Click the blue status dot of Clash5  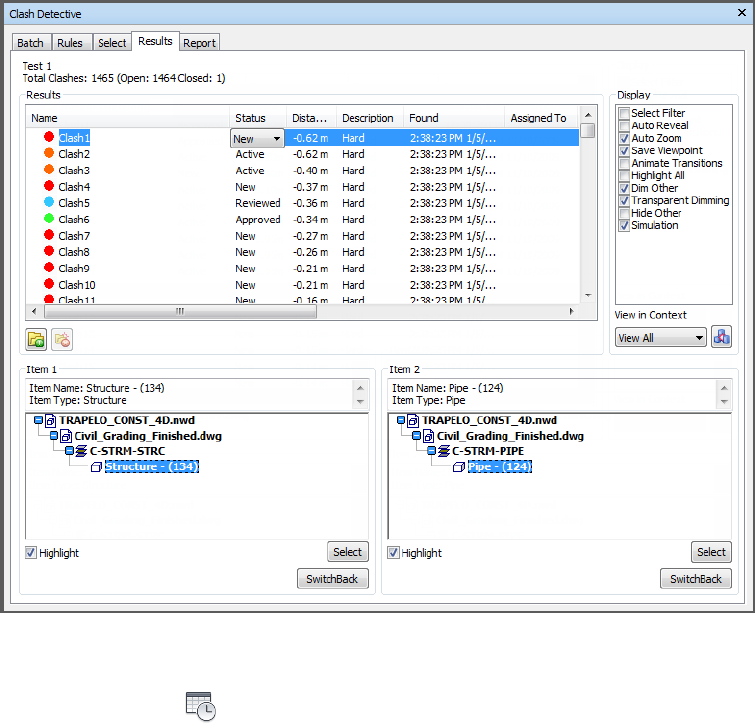[x=49, y=202]
